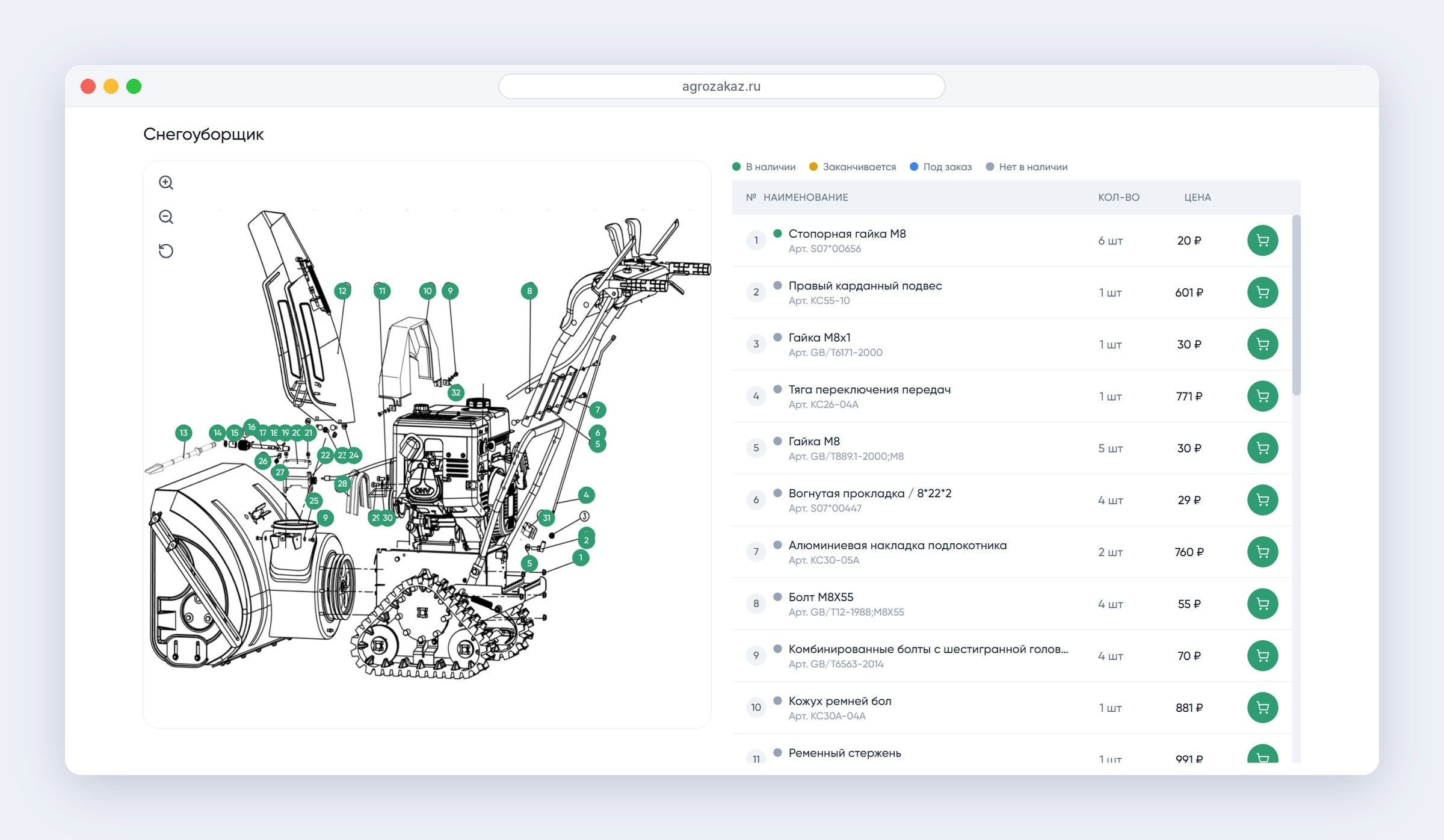Select diagram marker number 28

pyautogui.click(x=342, y=484)
